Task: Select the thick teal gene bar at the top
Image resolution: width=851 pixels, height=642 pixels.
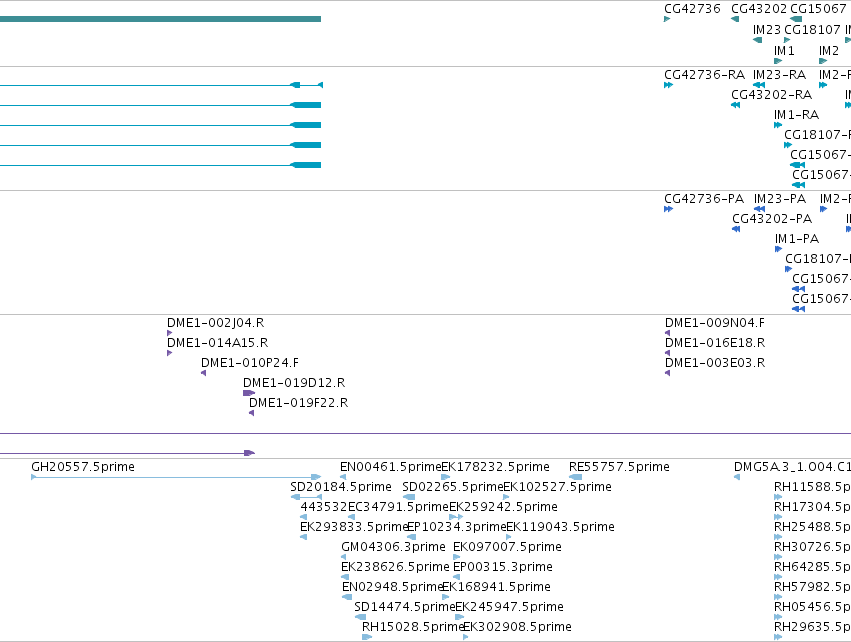Action: 160,19
